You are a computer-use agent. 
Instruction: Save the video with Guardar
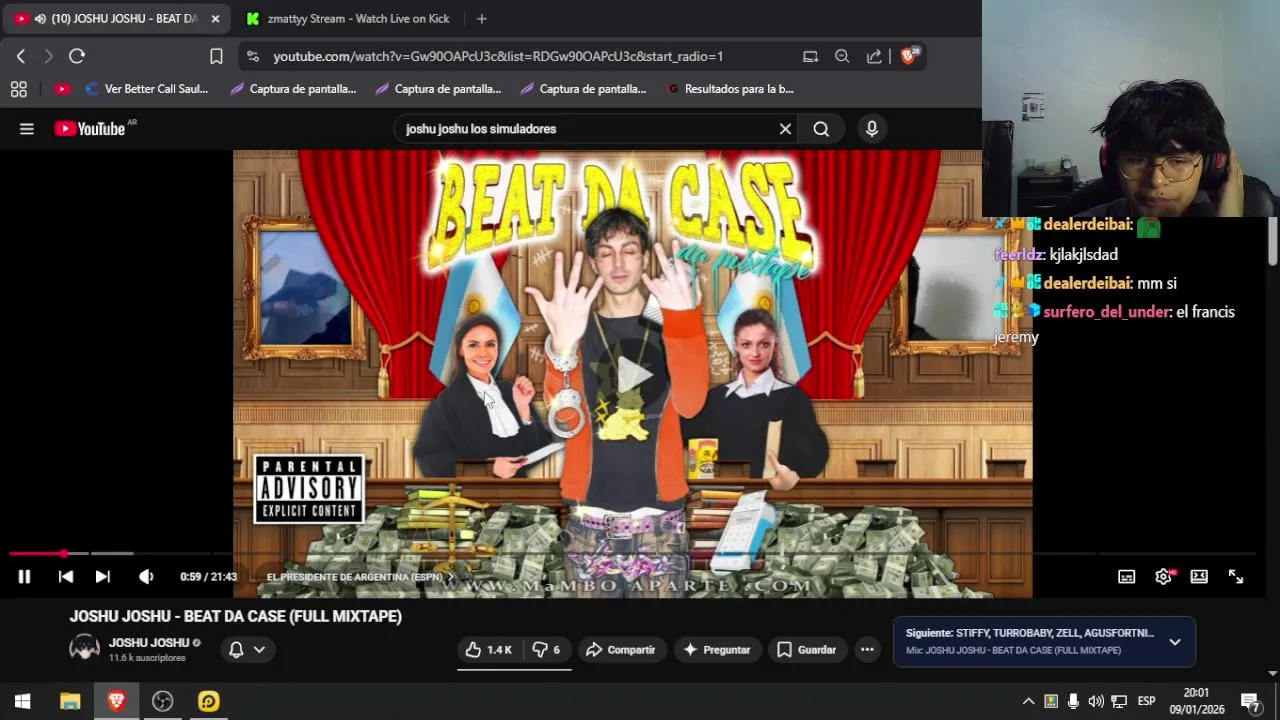806,650
